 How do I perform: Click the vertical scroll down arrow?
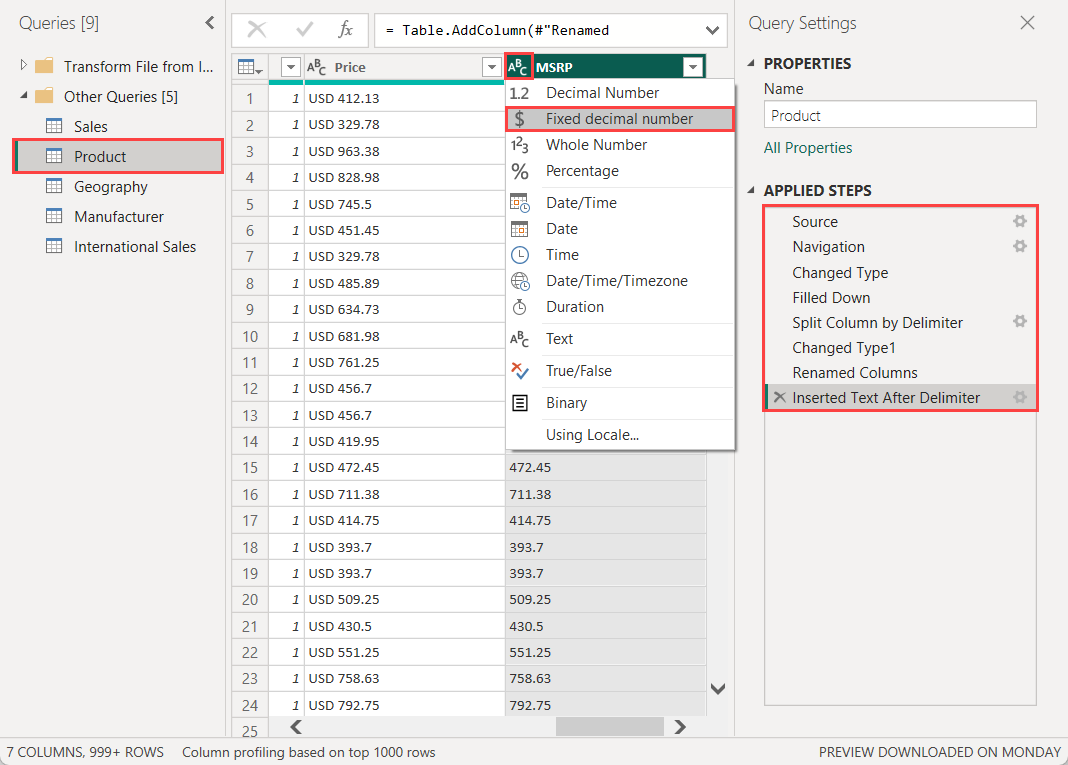point(718,689)
